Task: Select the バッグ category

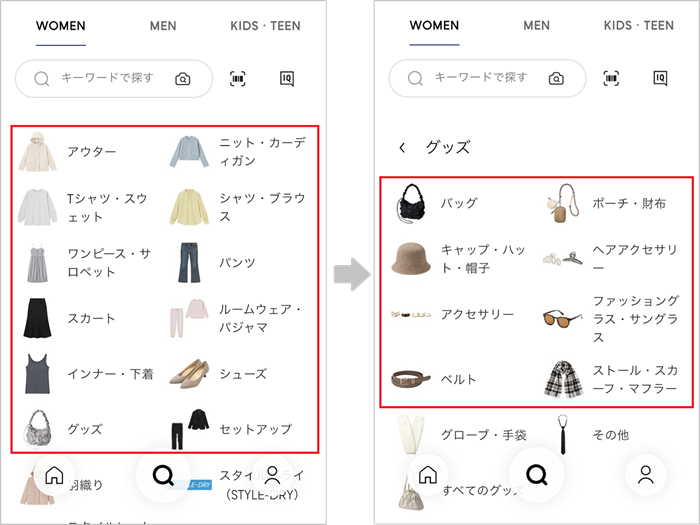Action: tap(459, 203)
